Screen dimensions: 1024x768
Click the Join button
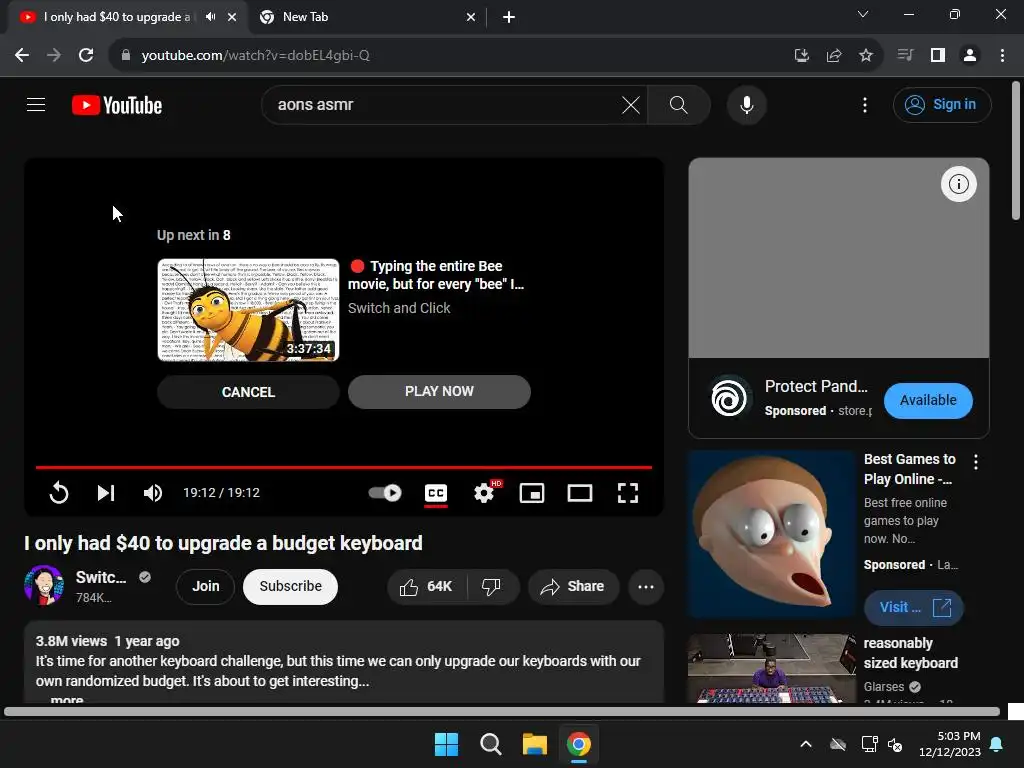205,586
